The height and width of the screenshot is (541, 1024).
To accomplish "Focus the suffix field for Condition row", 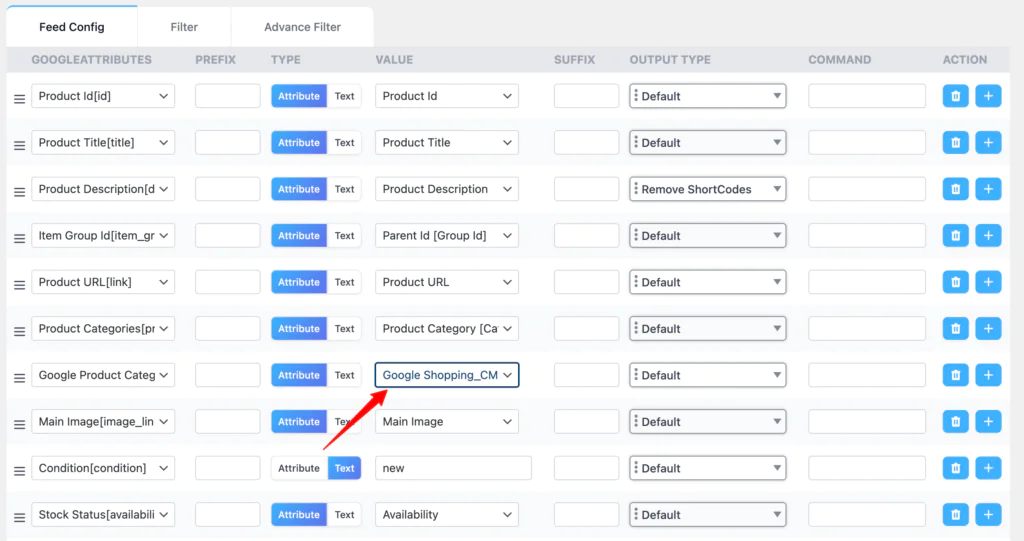I will [586, 468].
